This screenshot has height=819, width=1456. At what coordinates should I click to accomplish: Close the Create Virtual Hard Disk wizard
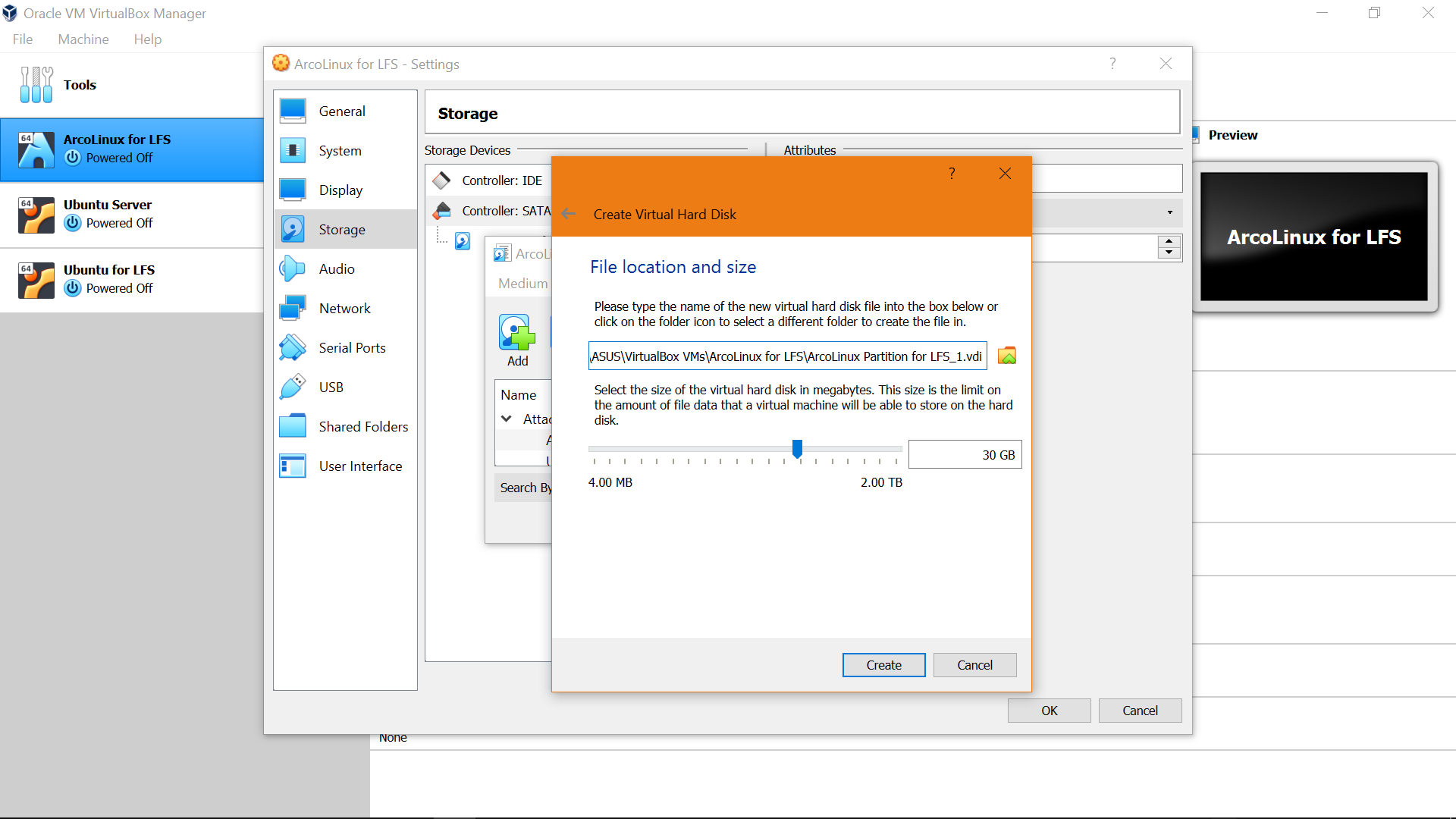1005,174
